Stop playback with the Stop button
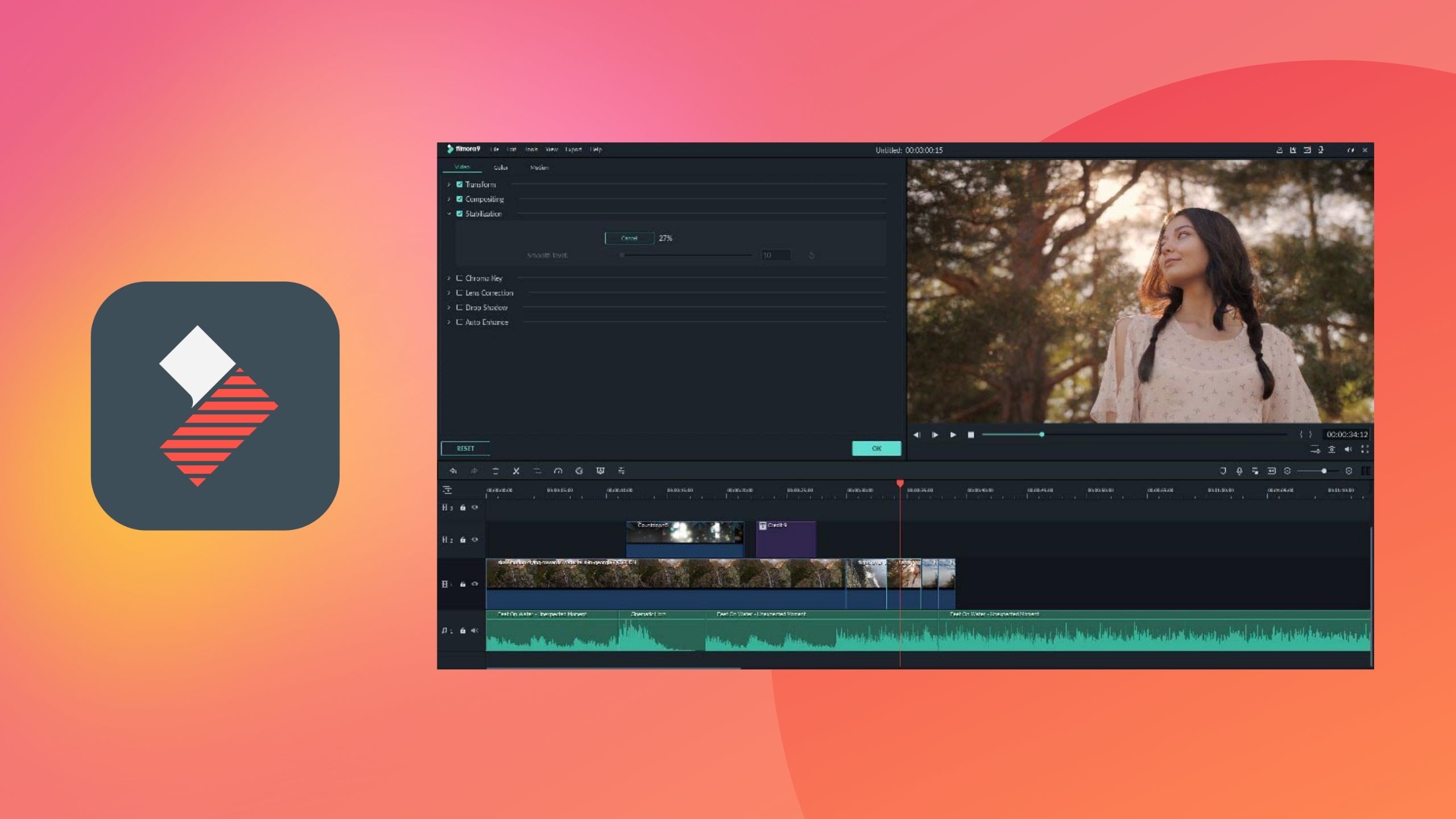 tap(971, 435)
